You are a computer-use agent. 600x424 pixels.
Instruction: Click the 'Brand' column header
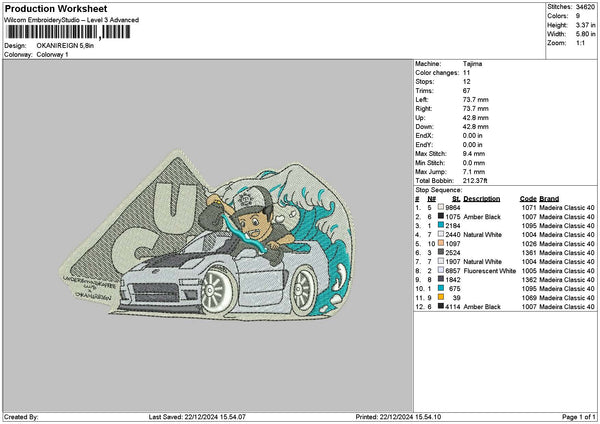point(549,199)
